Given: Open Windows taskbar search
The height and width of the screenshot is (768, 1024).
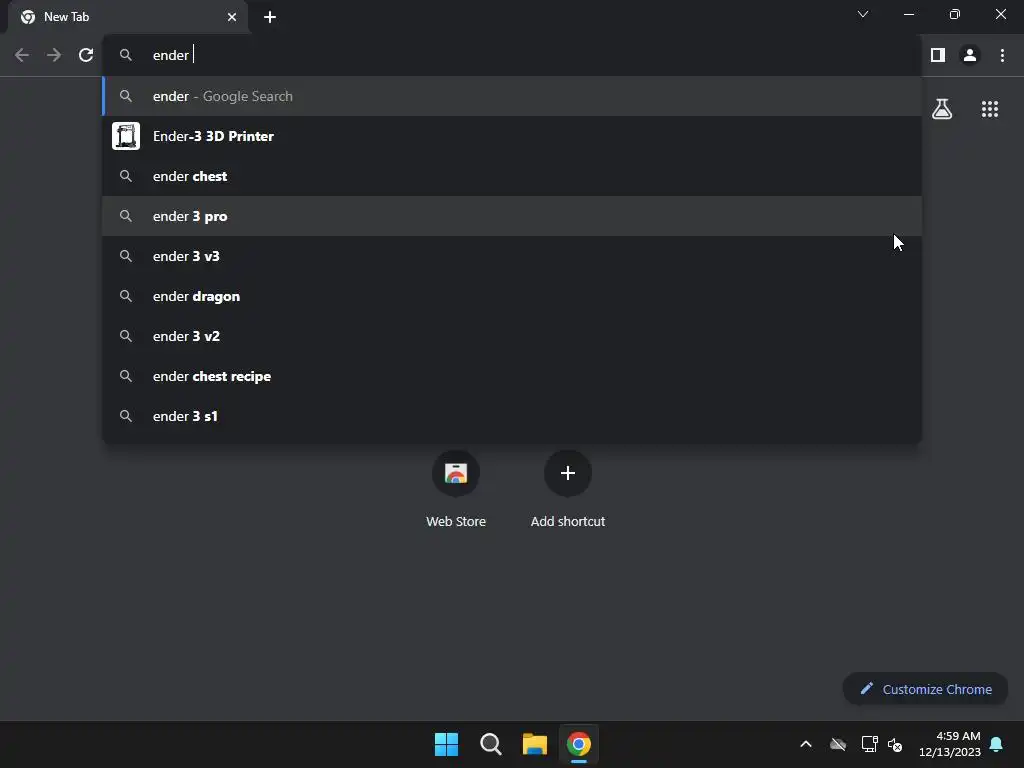Looking at the screenshot, I should tap(490, 744).
